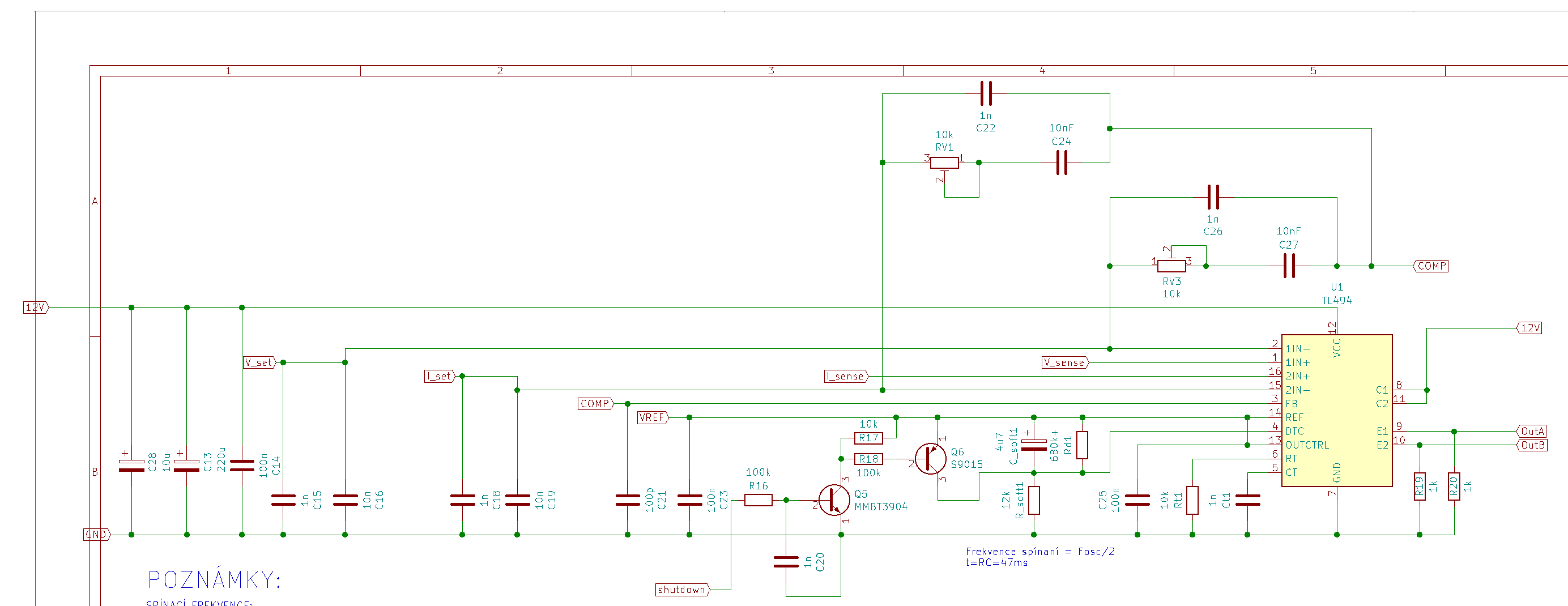Select the R_soft1 resistor symbol
This screenshot has width=1568, height=606.
pos(1034,500)
